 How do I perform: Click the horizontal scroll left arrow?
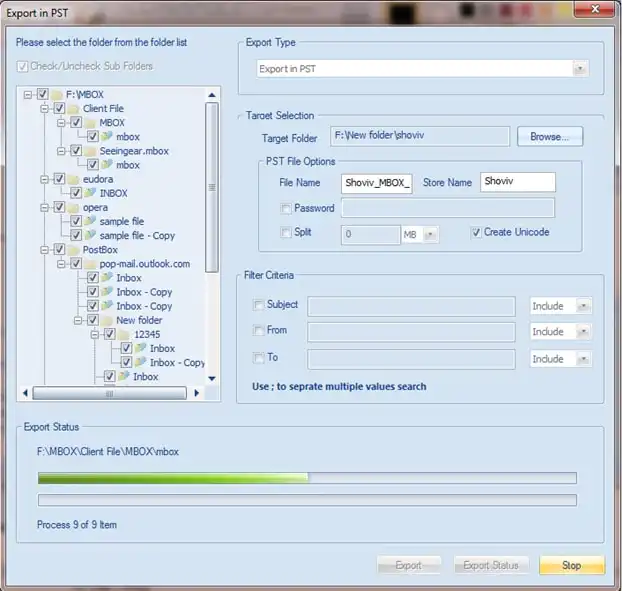(25, 393)
